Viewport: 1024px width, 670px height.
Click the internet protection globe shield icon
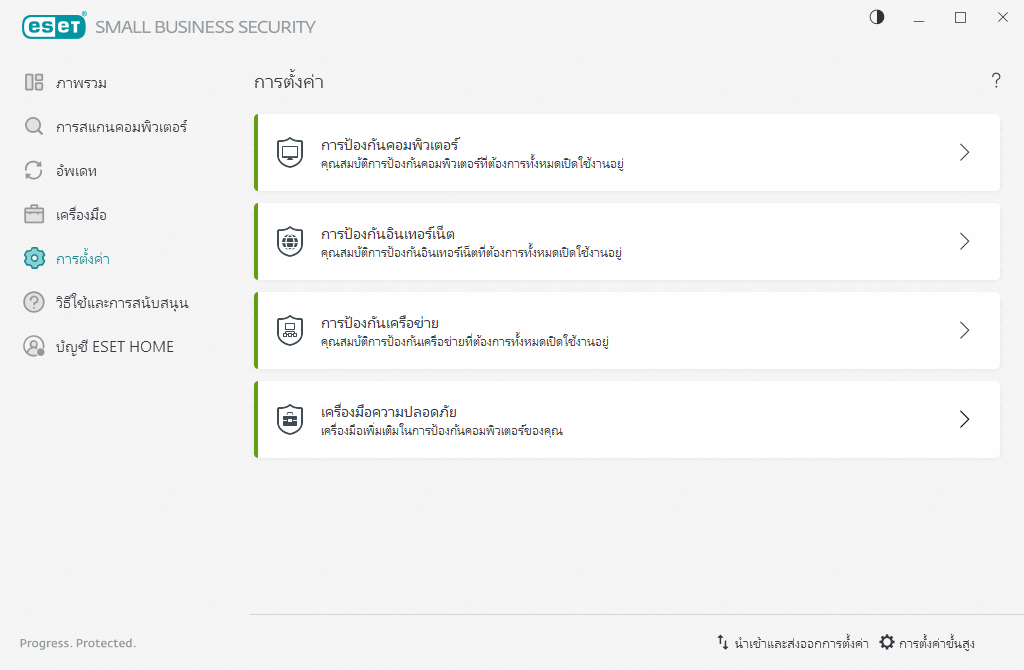[289, 242]
